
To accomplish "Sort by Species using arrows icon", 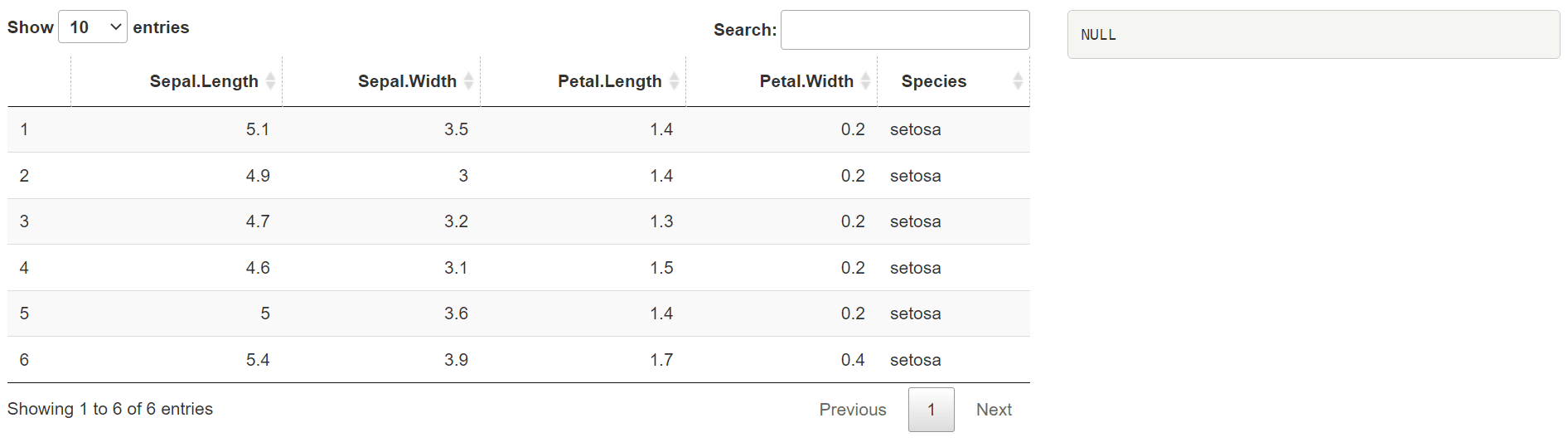I will coord(1018,81).
